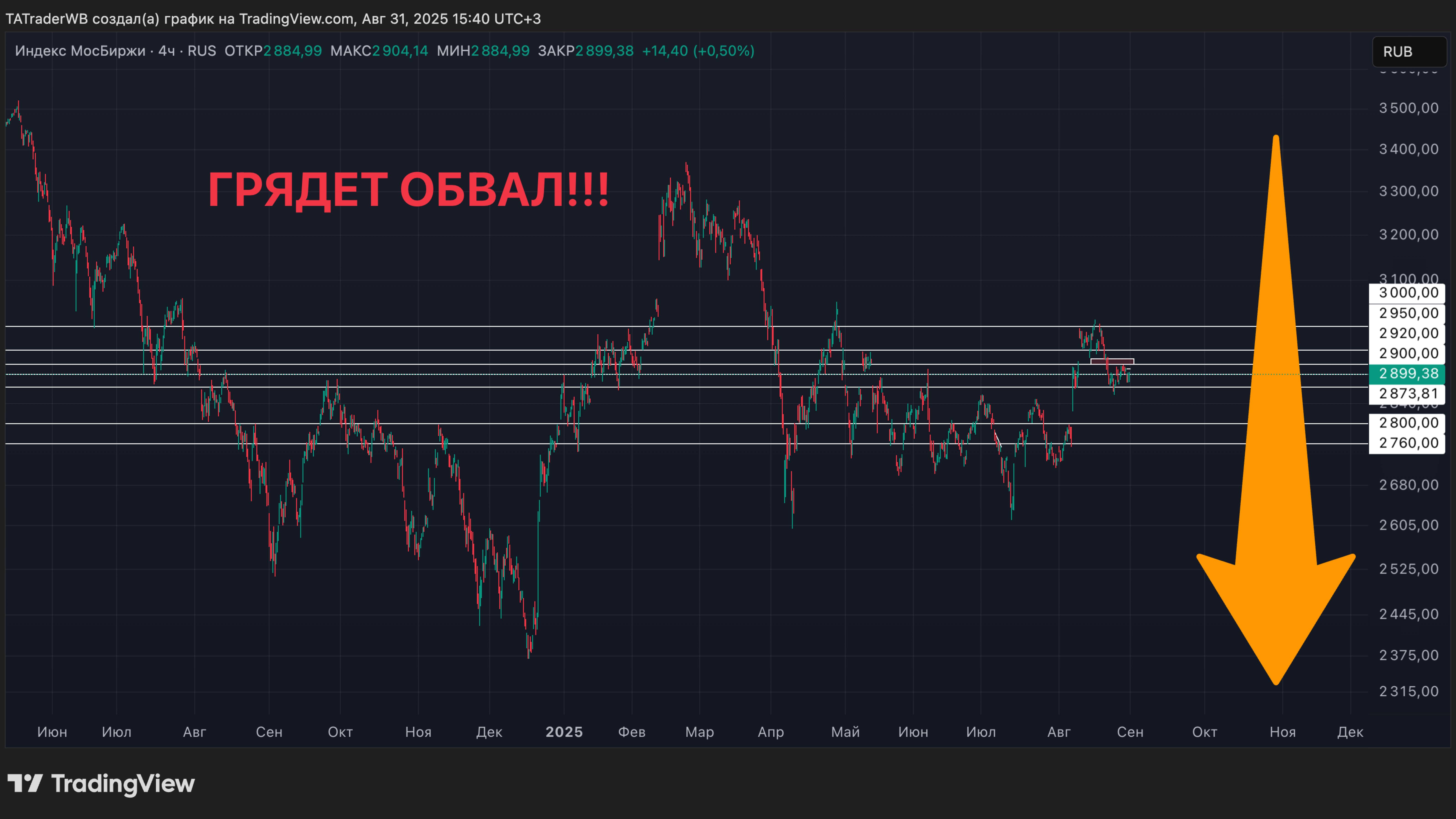The image size is (1456, 819).
Task: Click the 4ч timeframe in the legend
Action: (167, 51)
